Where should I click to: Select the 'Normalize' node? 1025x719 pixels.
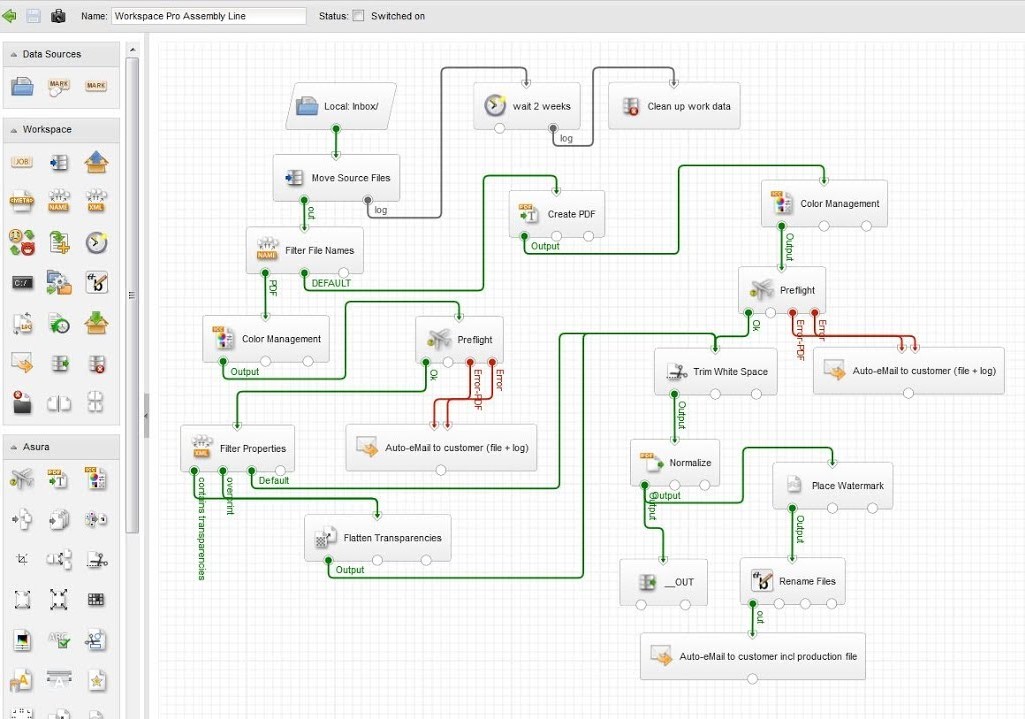(x=675, y=463)
